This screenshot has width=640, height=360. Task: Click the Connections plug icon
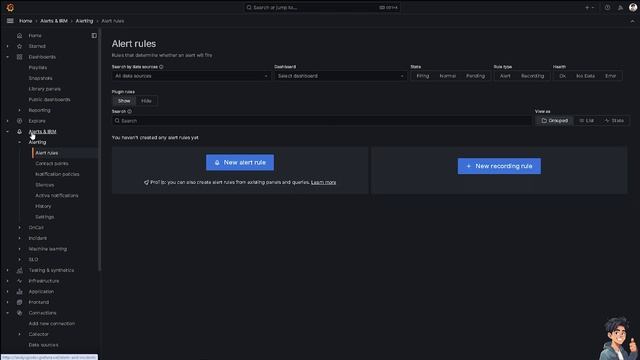pyautogui.click(x=19, y=313)
